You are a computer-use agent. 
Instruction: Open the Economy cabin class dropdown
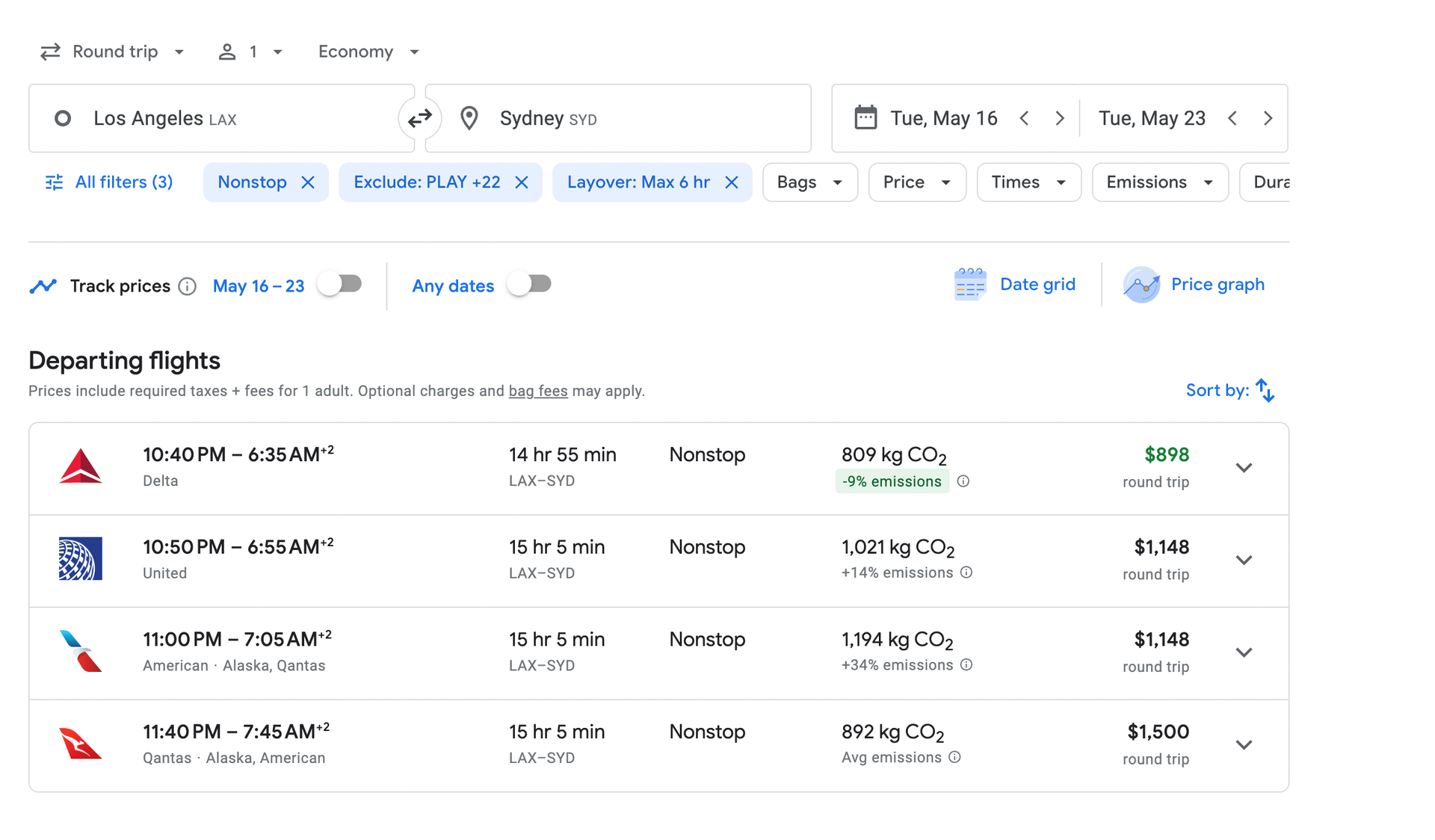[x=368, y=51]
